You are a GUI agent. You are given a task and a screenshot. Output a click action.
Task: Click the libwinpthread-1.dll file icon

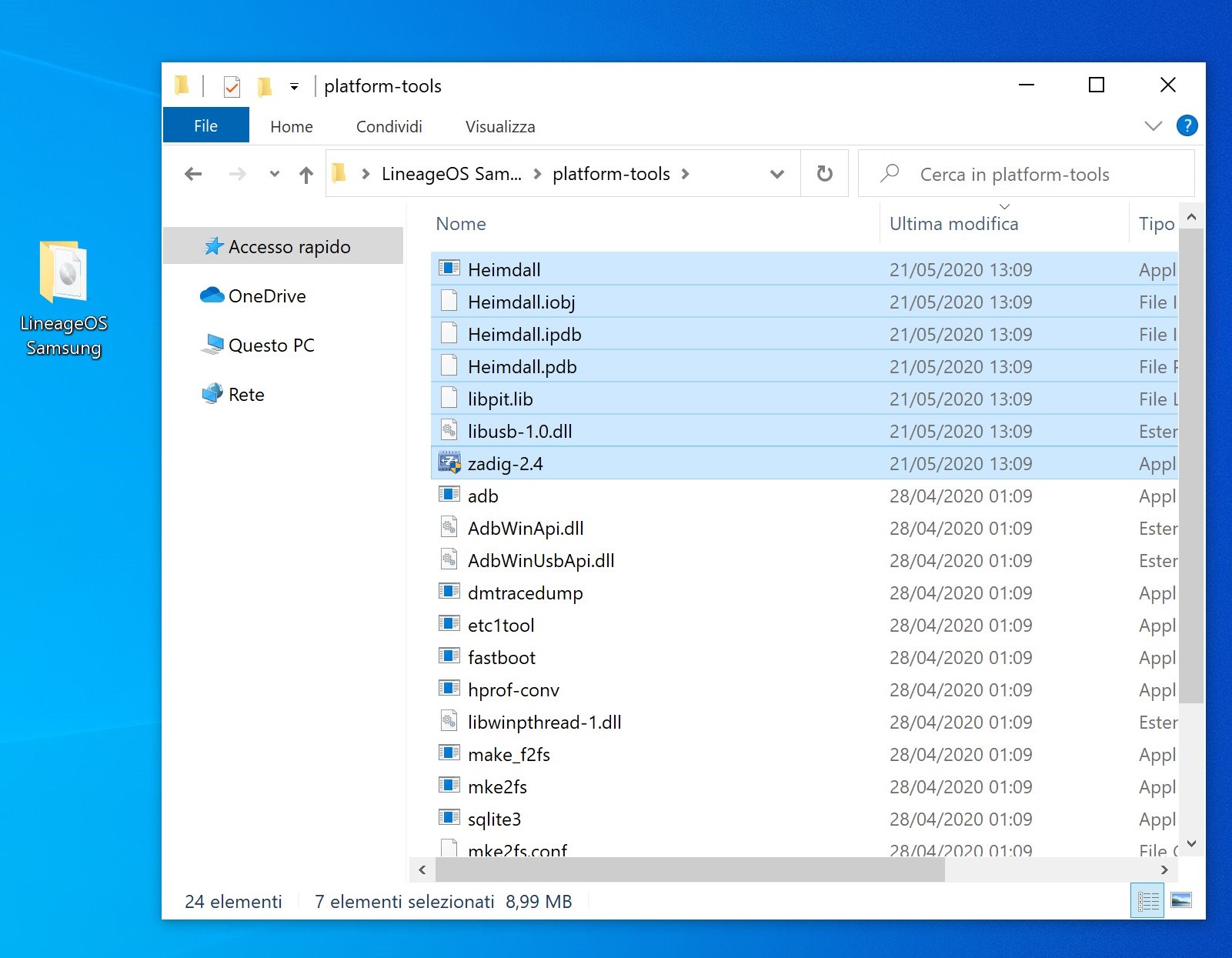pos(449,721)
